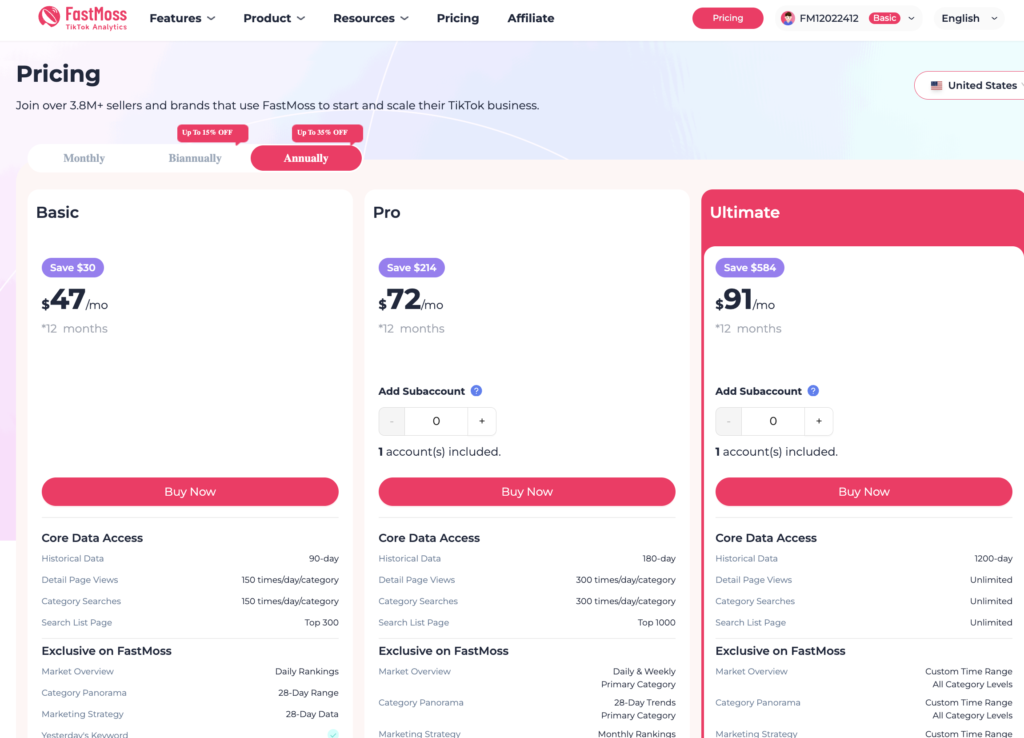Viewport: 1024px width, 738px height.
Task: Click the $91/mo Ultimate price
Action: [x=745, y=300]
